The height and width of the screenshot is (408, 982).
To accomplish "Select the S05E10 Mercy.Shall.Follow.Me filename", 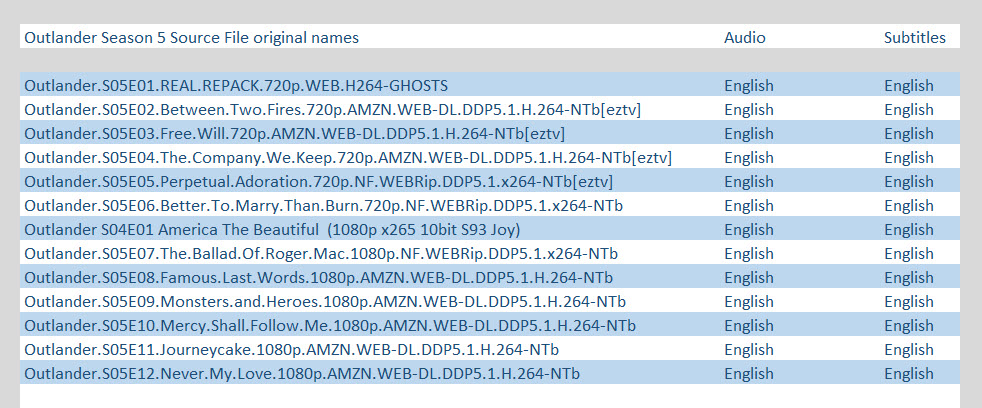I will 330,326.
